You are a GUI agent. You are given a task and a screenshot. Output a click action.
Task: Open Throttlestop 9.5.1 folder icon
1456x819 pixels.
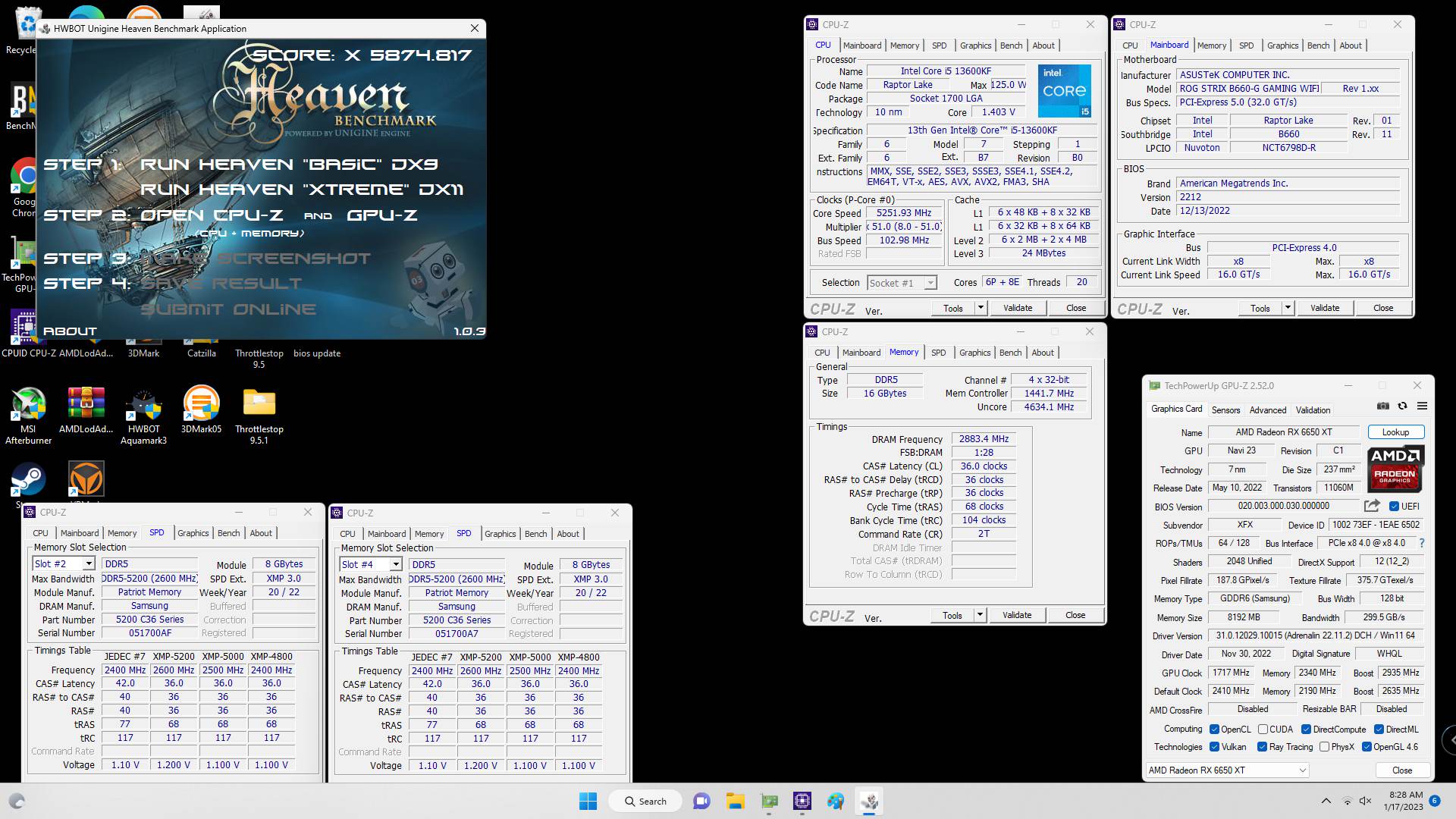click(x=259, y=415)
